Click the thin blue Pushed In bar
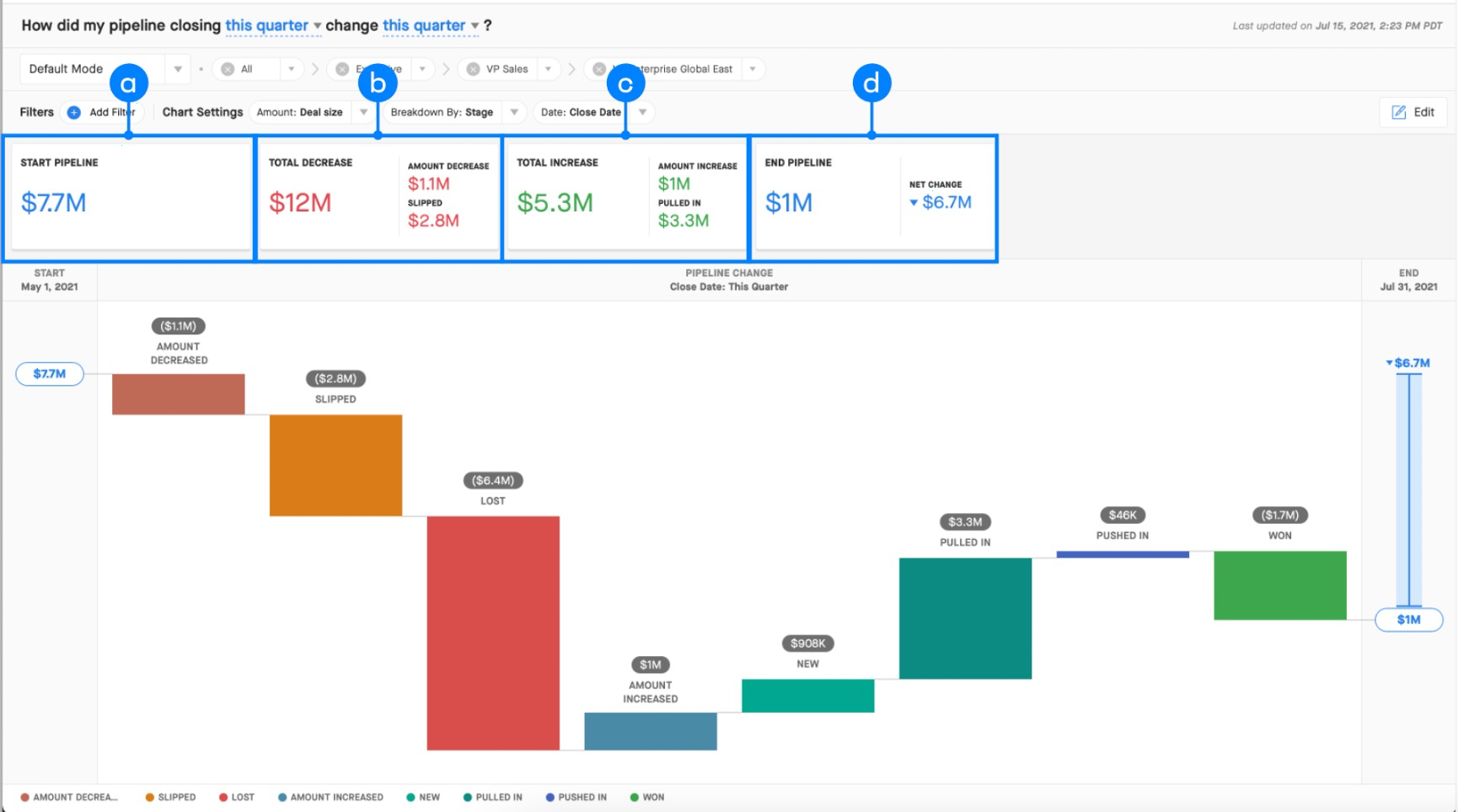Image resolution: width=1458 pixels, height=812 pixels. pos(1123,554)
